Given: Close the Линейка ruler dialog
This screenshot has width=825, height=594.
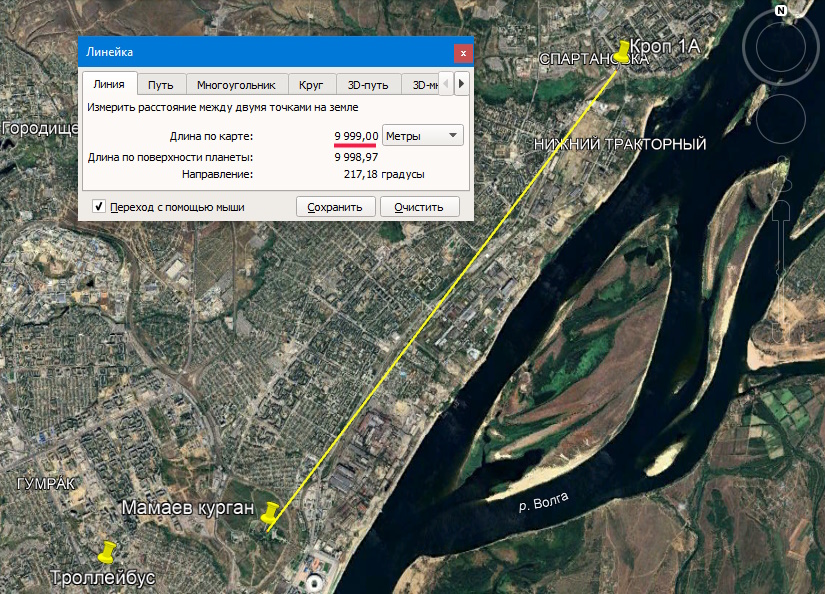Looking at the screenshot, I should pyautogui.click(x=461, y=52).
